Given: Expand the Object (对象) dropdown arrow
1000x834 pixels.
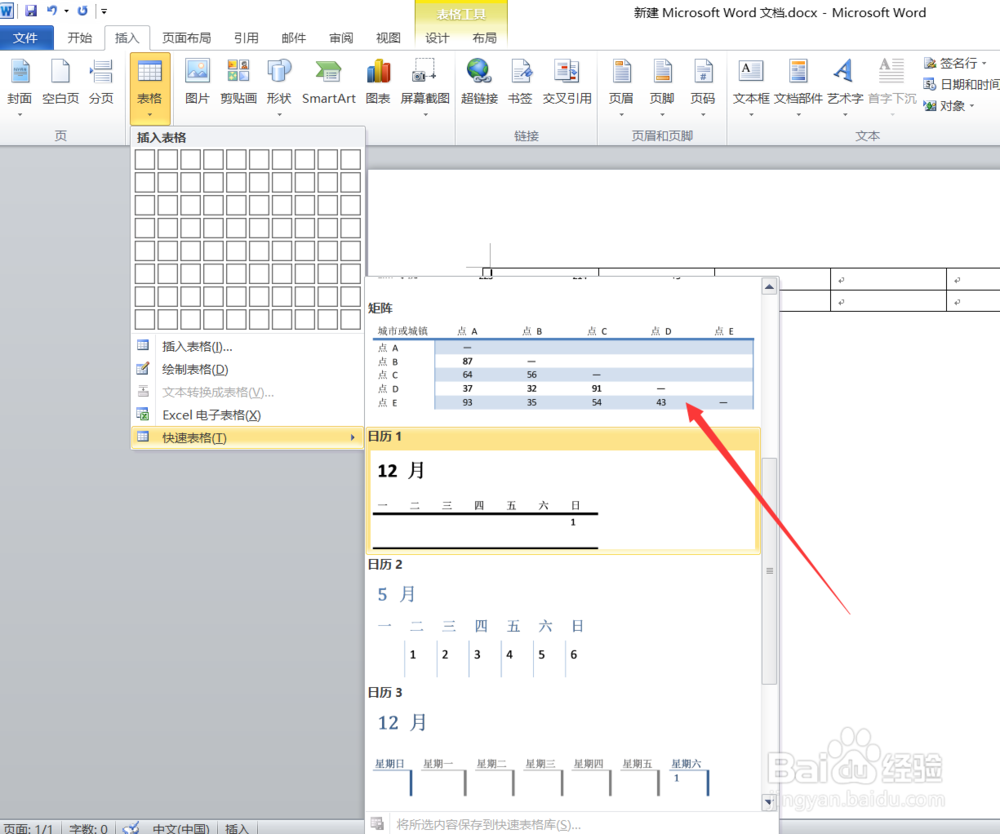Looking at the screenshot, I should pos(972,106).
